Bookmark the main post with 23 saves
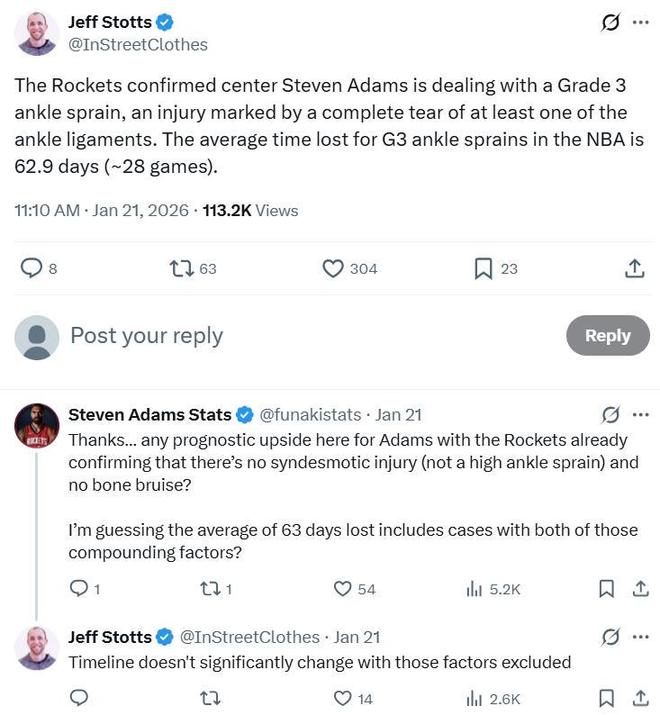 point(483,268)
